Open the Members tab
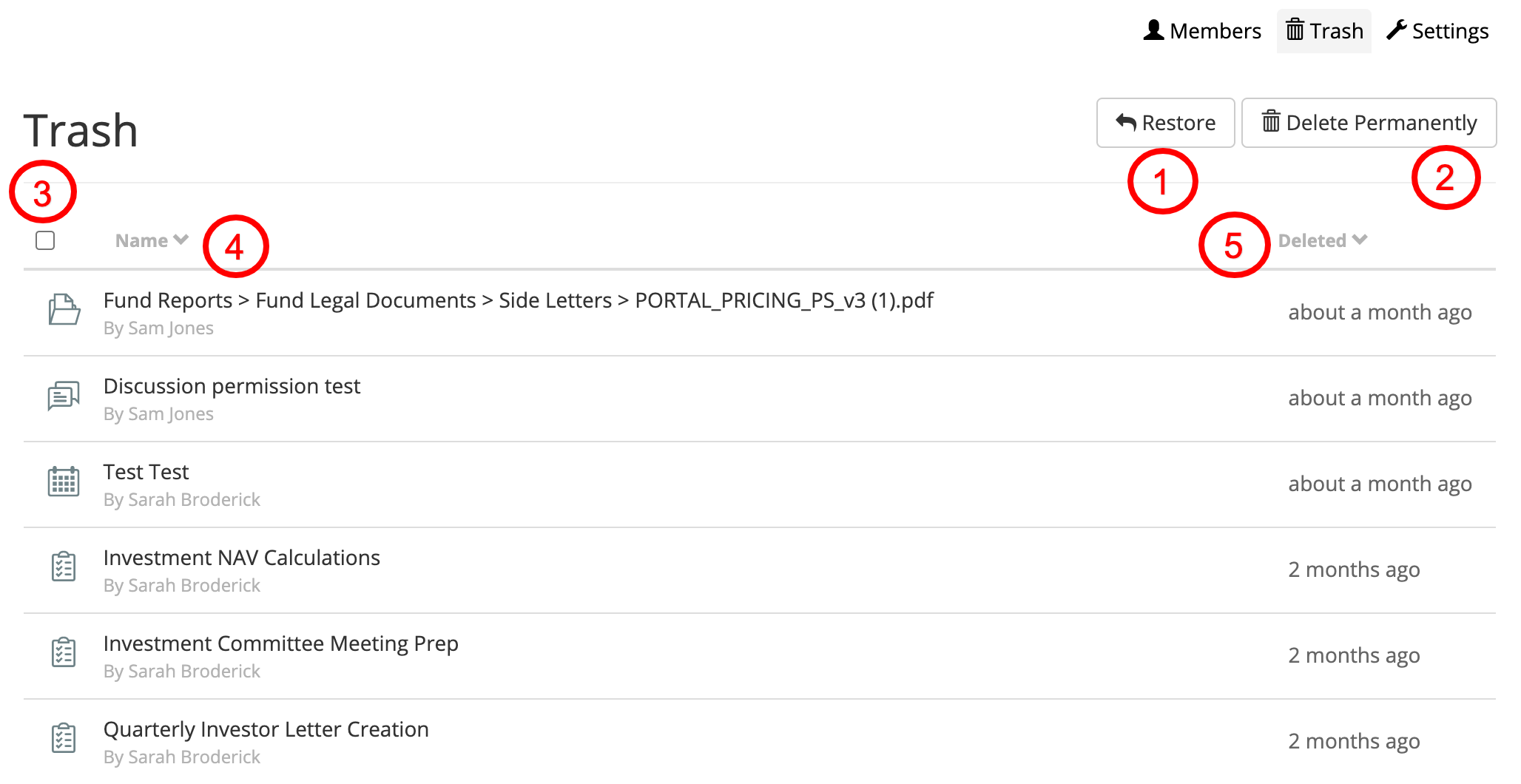1521x784 pixels. 1203,31
